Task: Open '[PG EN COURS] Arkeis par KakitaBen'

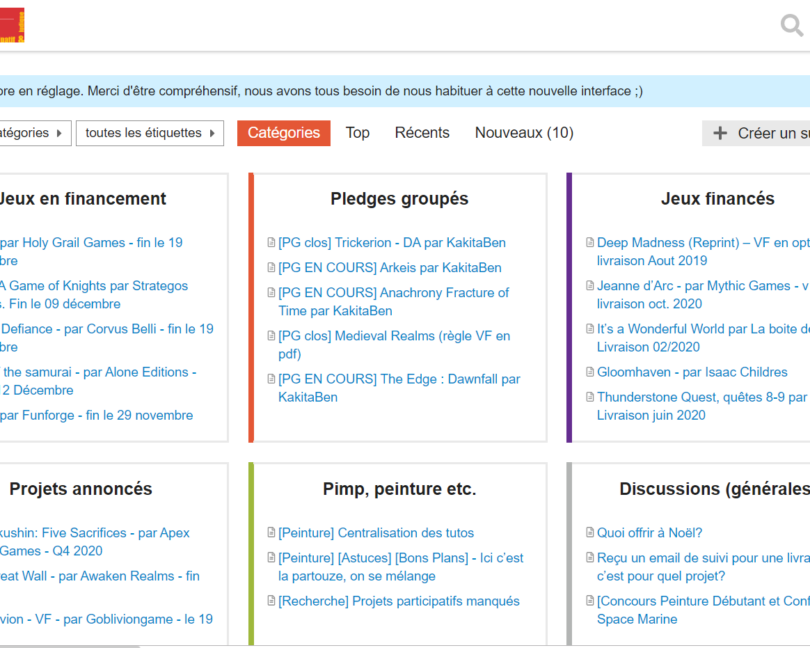Action: pos(390,268)
